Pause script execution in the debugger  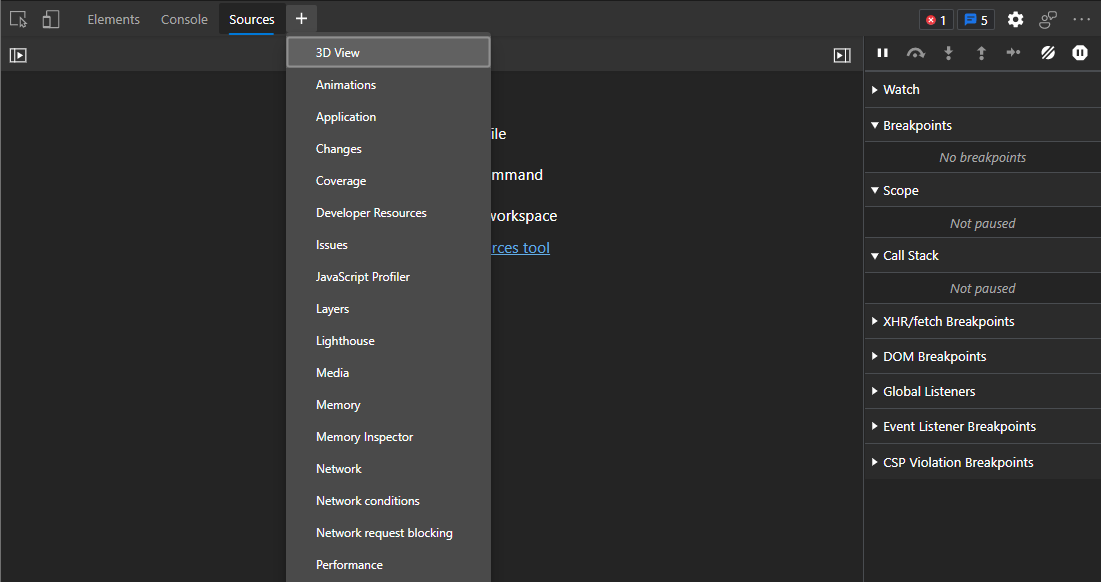click(x=882, y=53)
